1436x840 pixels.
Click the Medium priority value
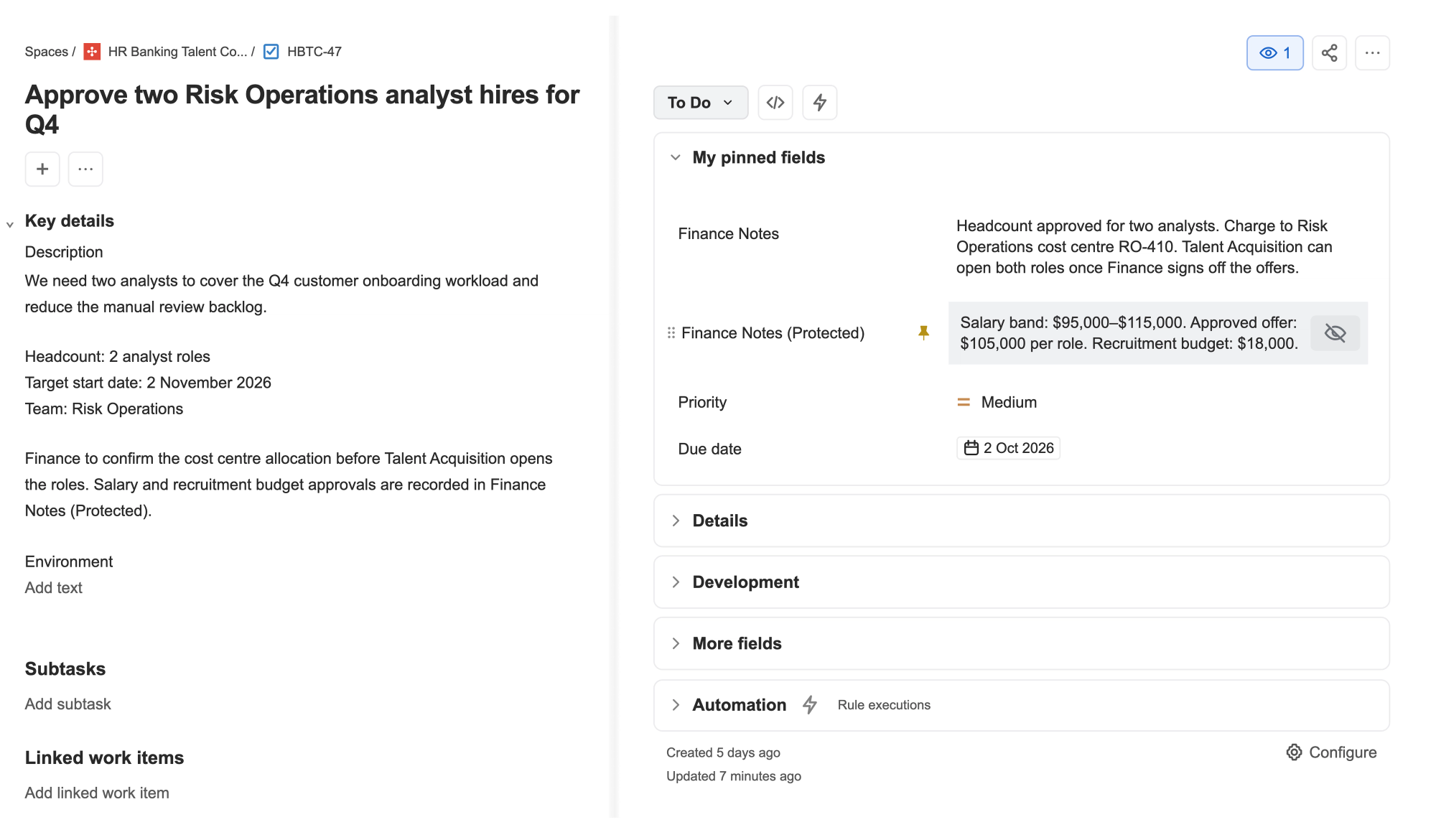[1009, 402]
